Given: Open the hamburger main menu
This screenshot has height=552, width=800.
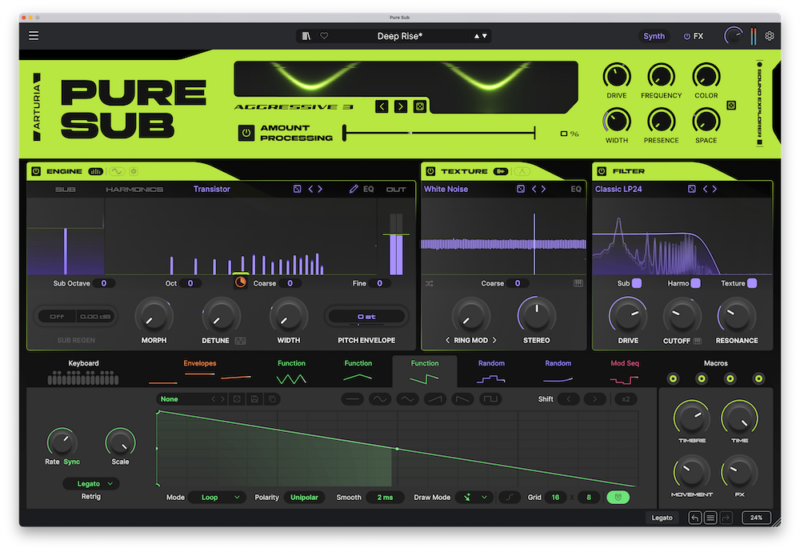Looking at the screenshot, I should (34, 36).
